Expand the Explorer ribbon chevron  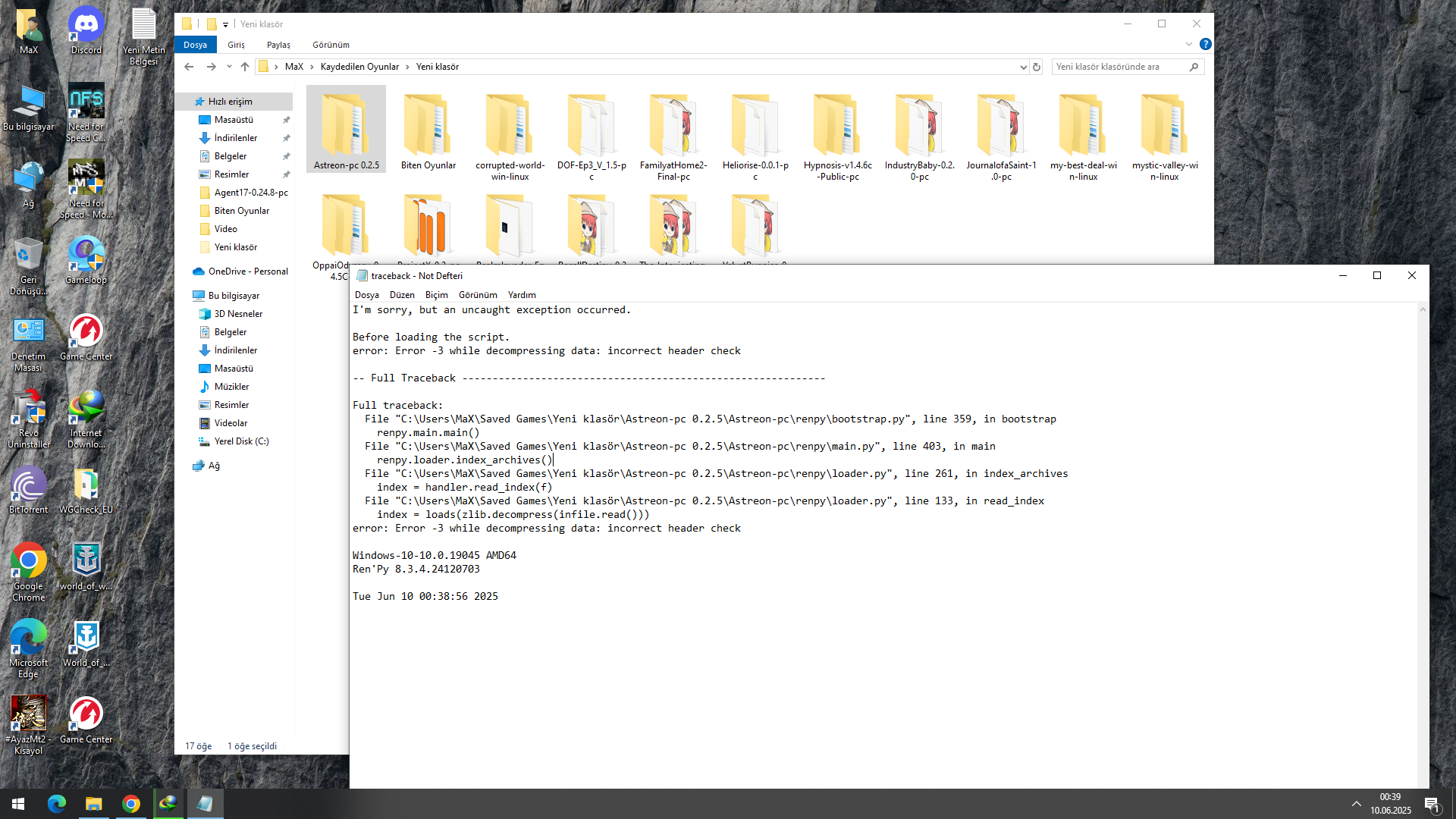[1189, 45]
